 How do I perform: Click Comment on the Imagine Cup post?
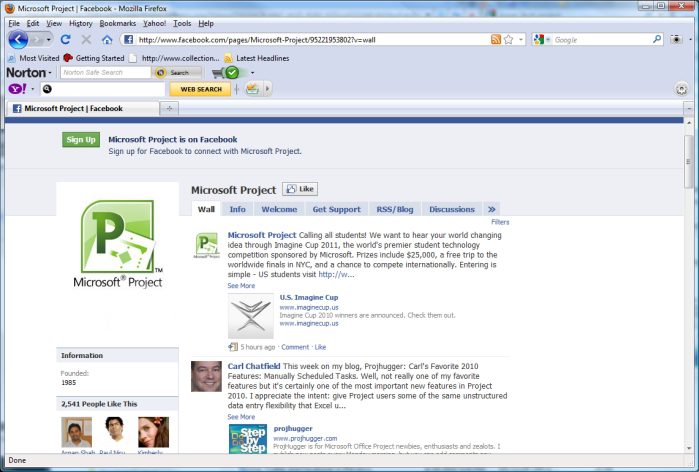pyautogui.click(x=295, y=347)
